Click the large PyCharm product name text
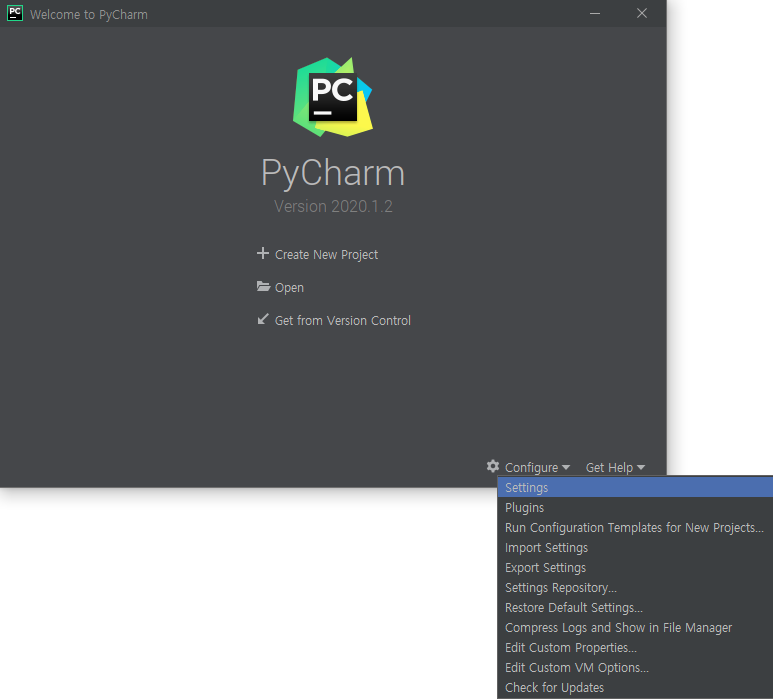This screenshot has height=699, width=773. (x=333, y=173)
